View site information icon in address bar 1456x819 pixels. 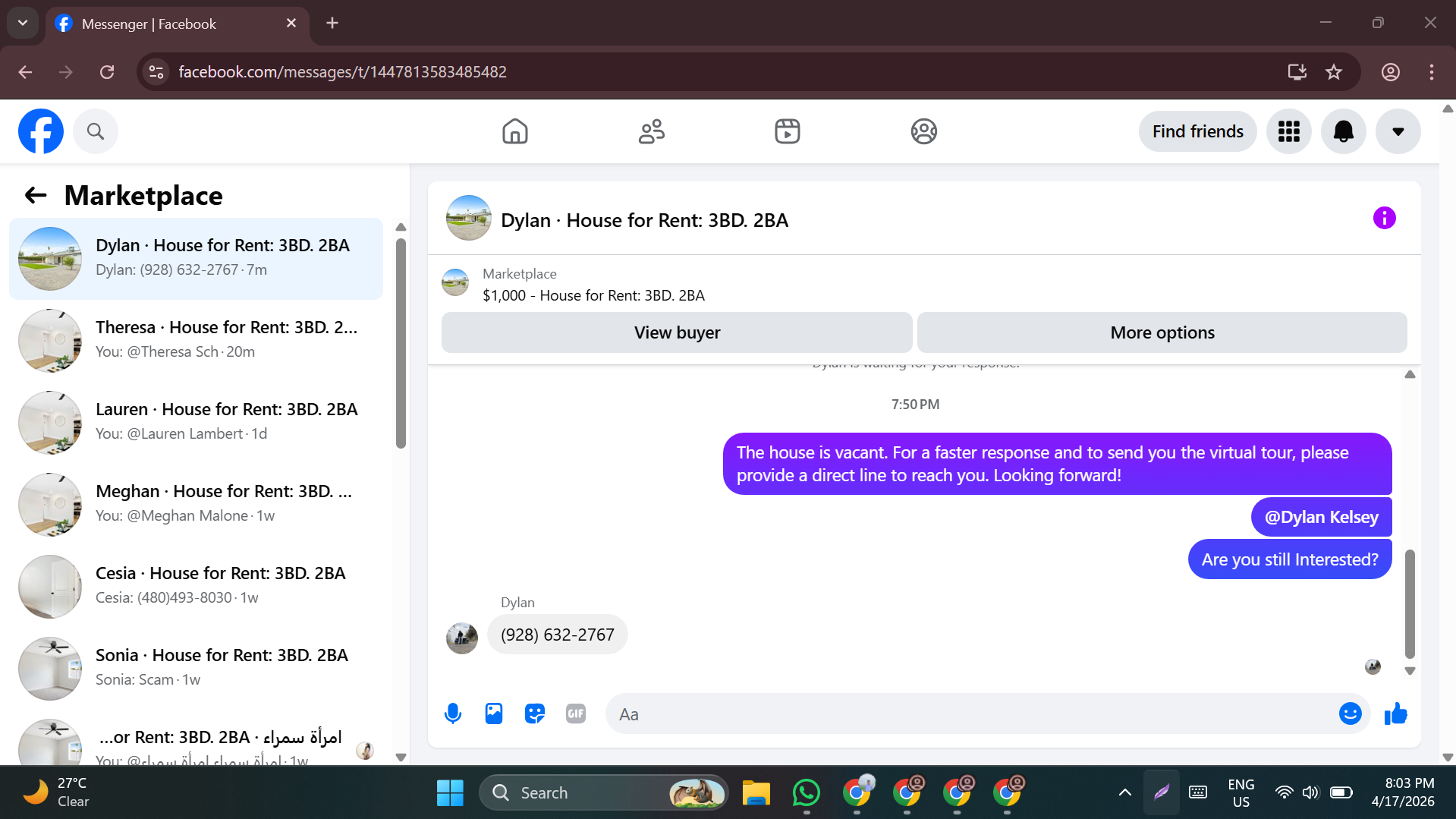(156, 72)
